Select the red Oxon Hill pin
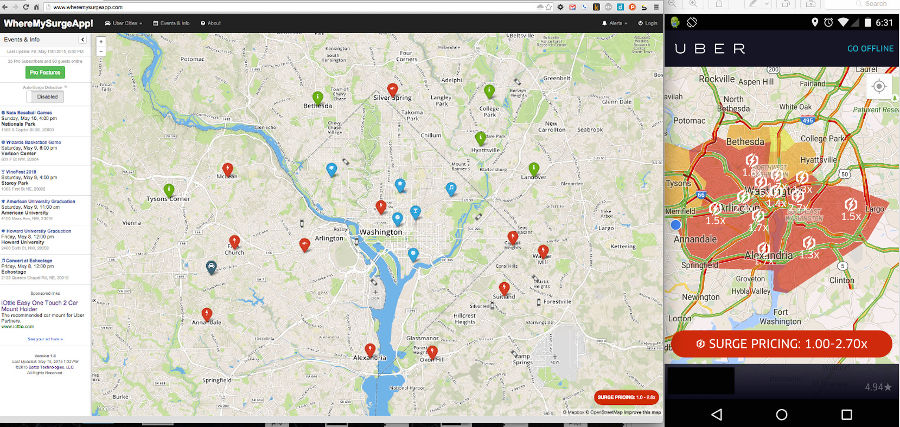Screen dimensions: 900x427 point(432,352)
